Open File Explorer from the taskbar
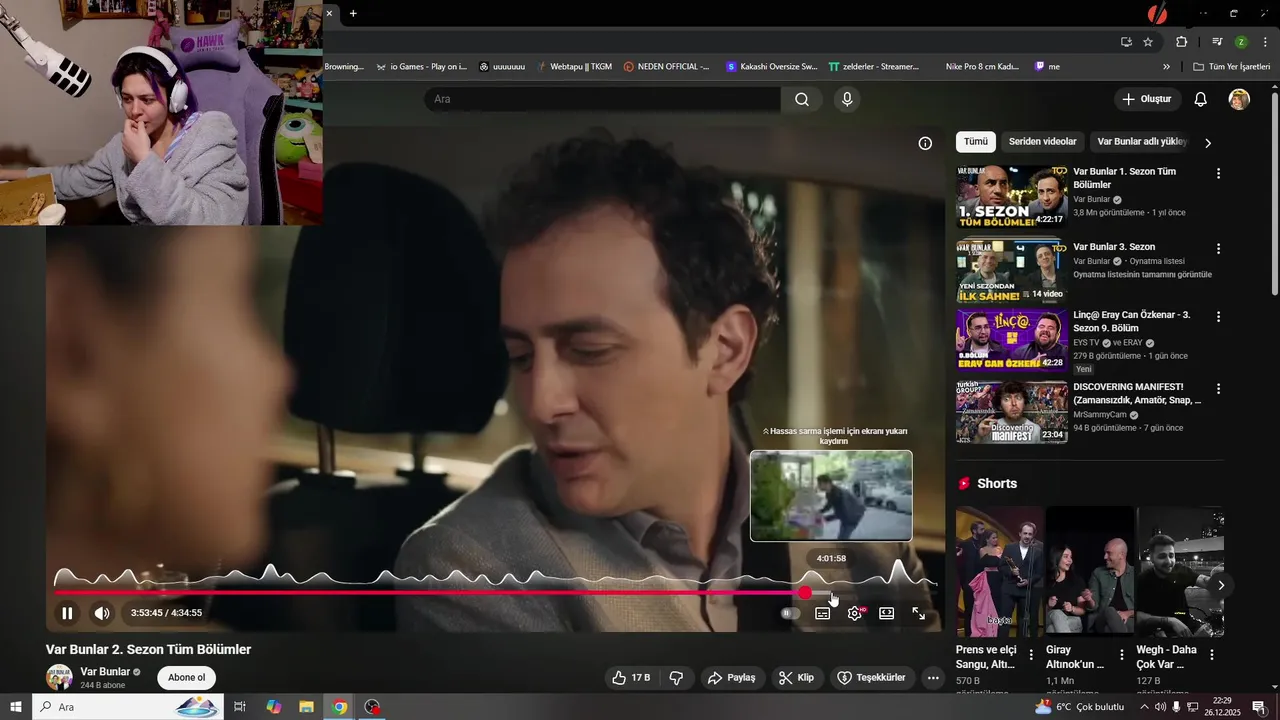The image size is (1280, 720). (x=306, y=707)
